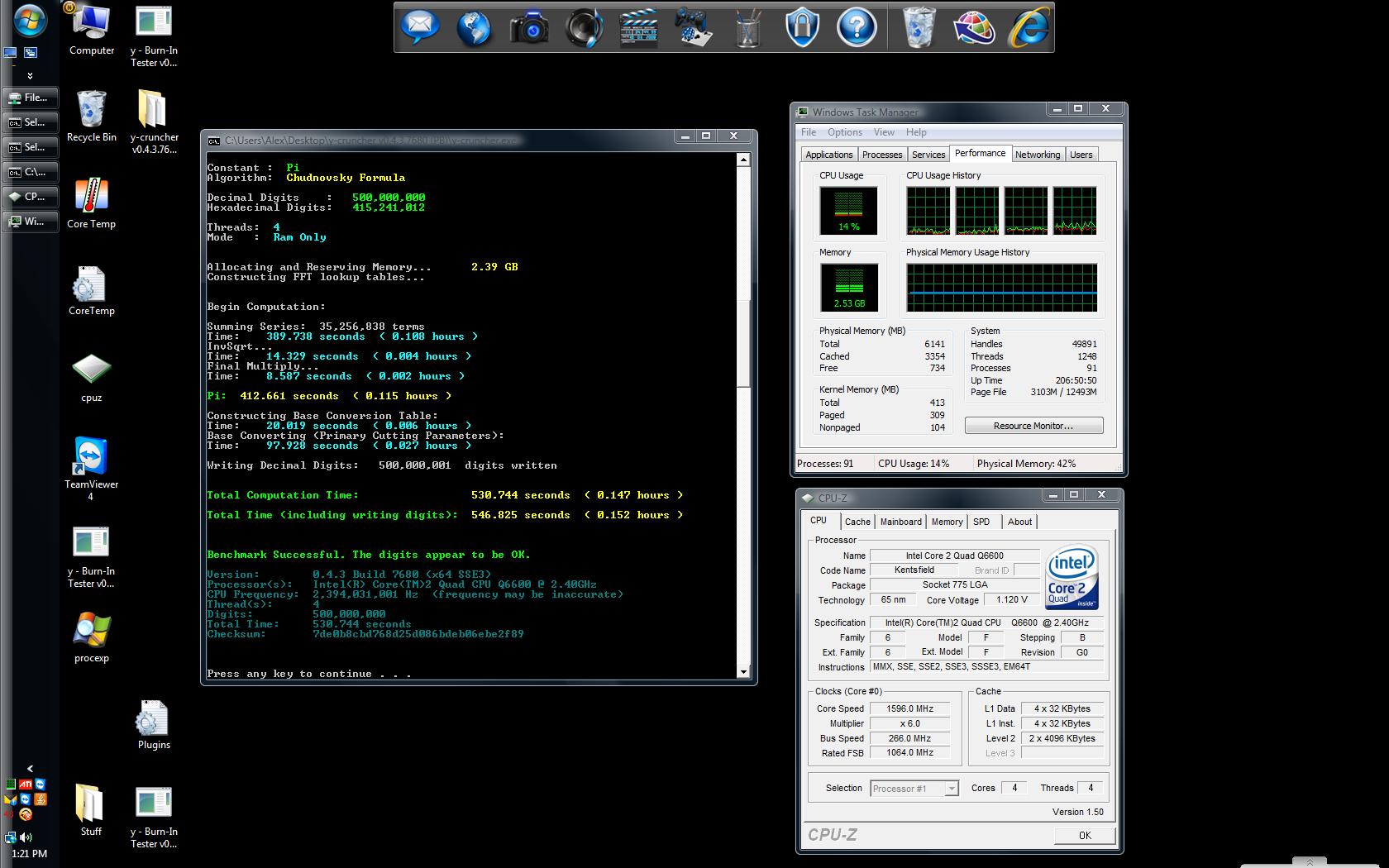1389x868 pixels.
Task: Expand the Processor #1 selection dropdown
Action: [952, 789]
